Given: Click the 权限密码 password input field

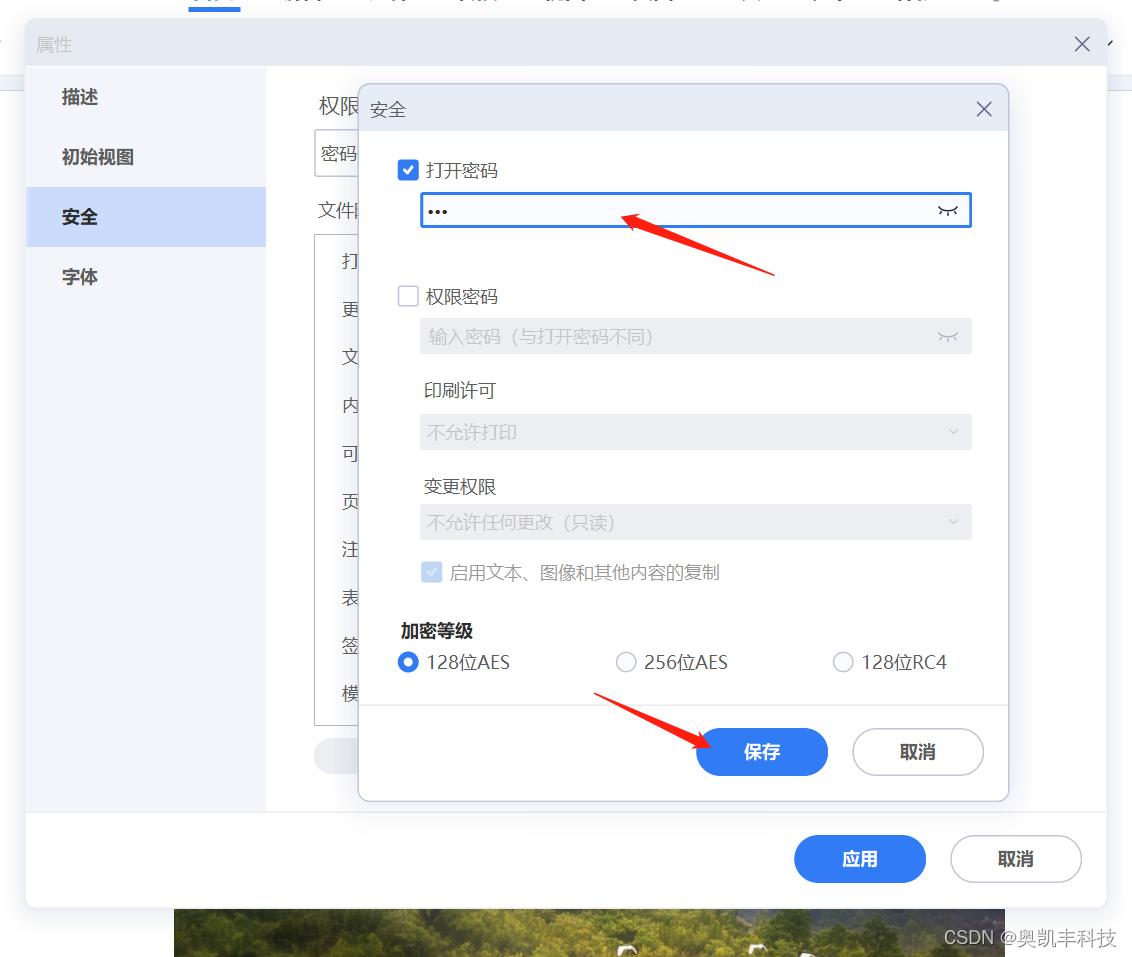Looking at the screenshot, I should (x=695, y=336).
